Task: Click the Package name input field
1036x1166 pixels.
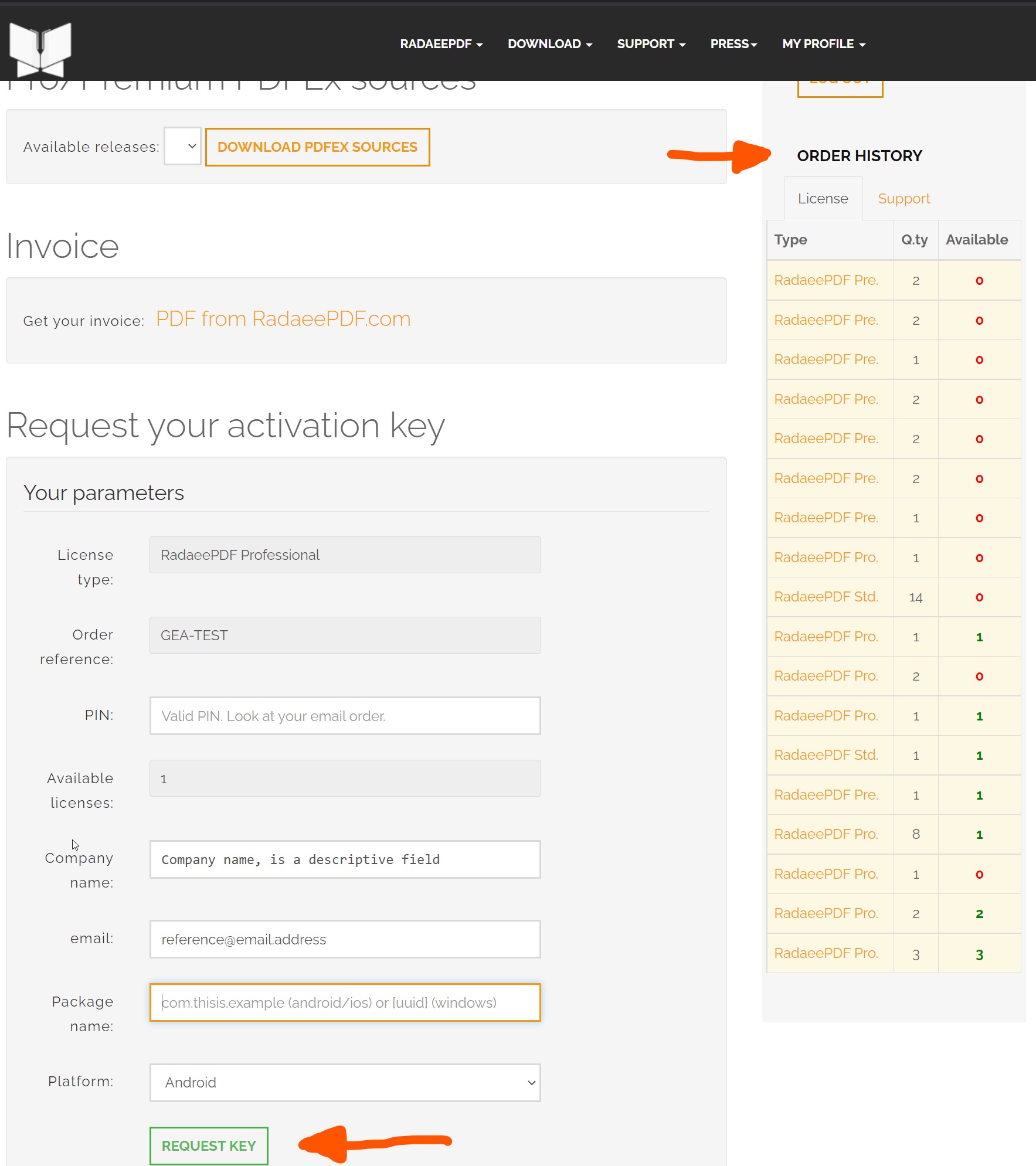Action: pyautogui.click(x=345, y=1002)
